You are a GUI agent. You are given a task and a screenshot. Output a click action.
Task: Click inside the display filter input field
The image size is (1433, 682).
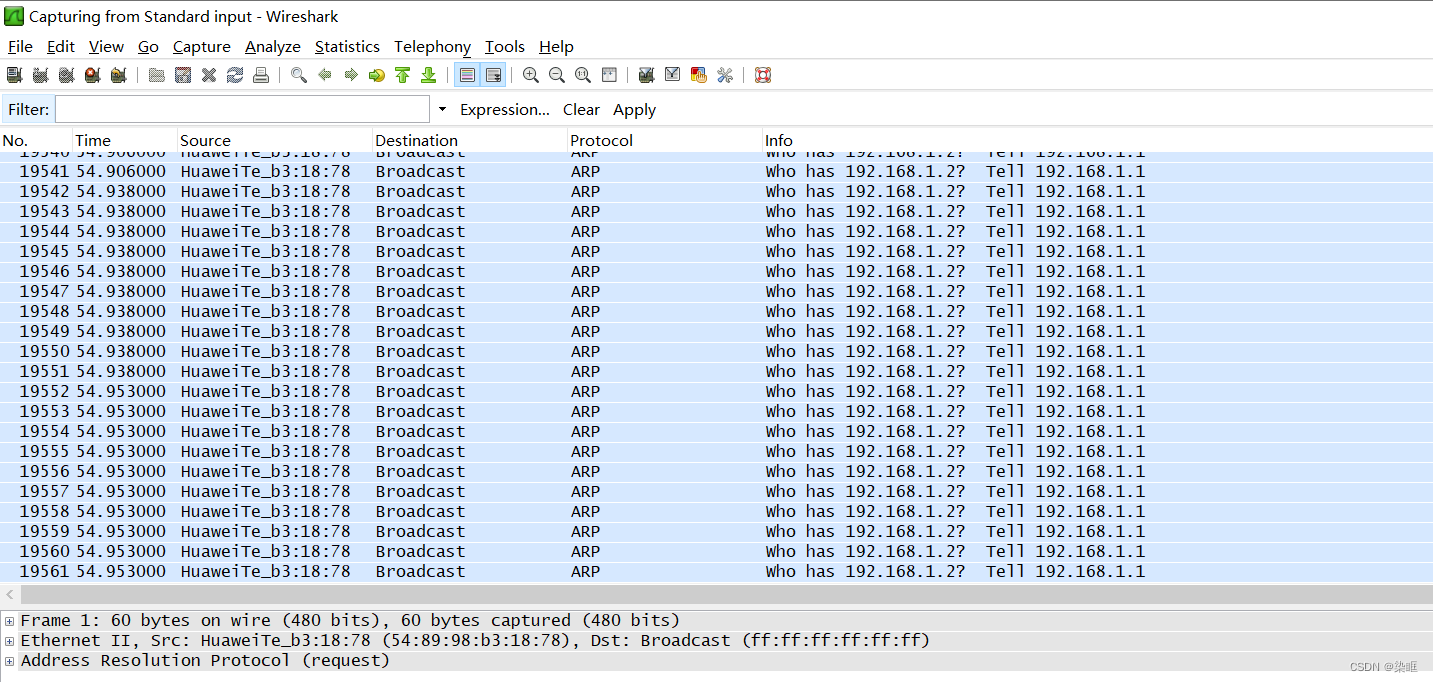[x=242, y=109]
